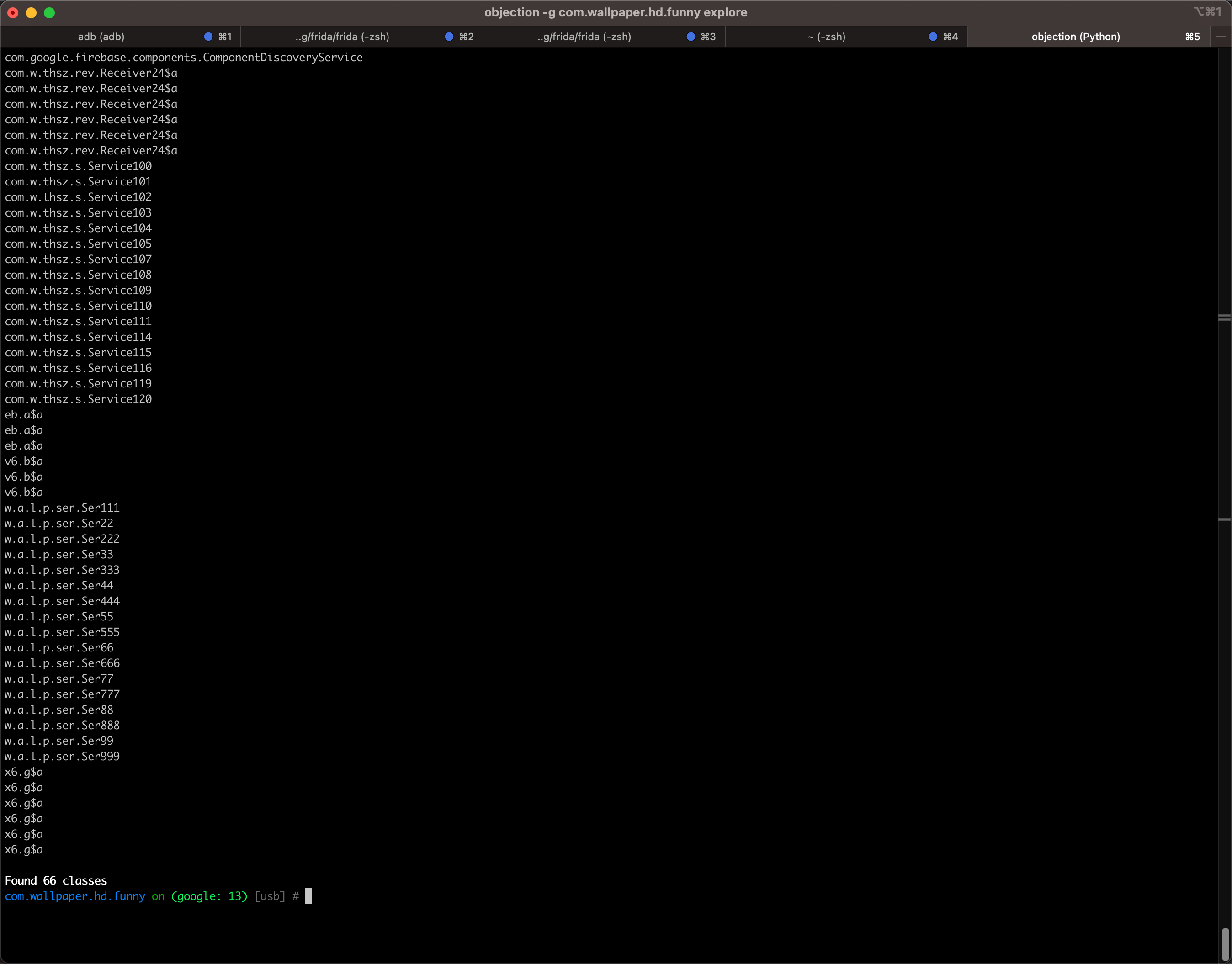Click the w.a.l.p.ser.Ser99 line
Image resolution: width=1232 pixels, height=964 pixels.
59,741
